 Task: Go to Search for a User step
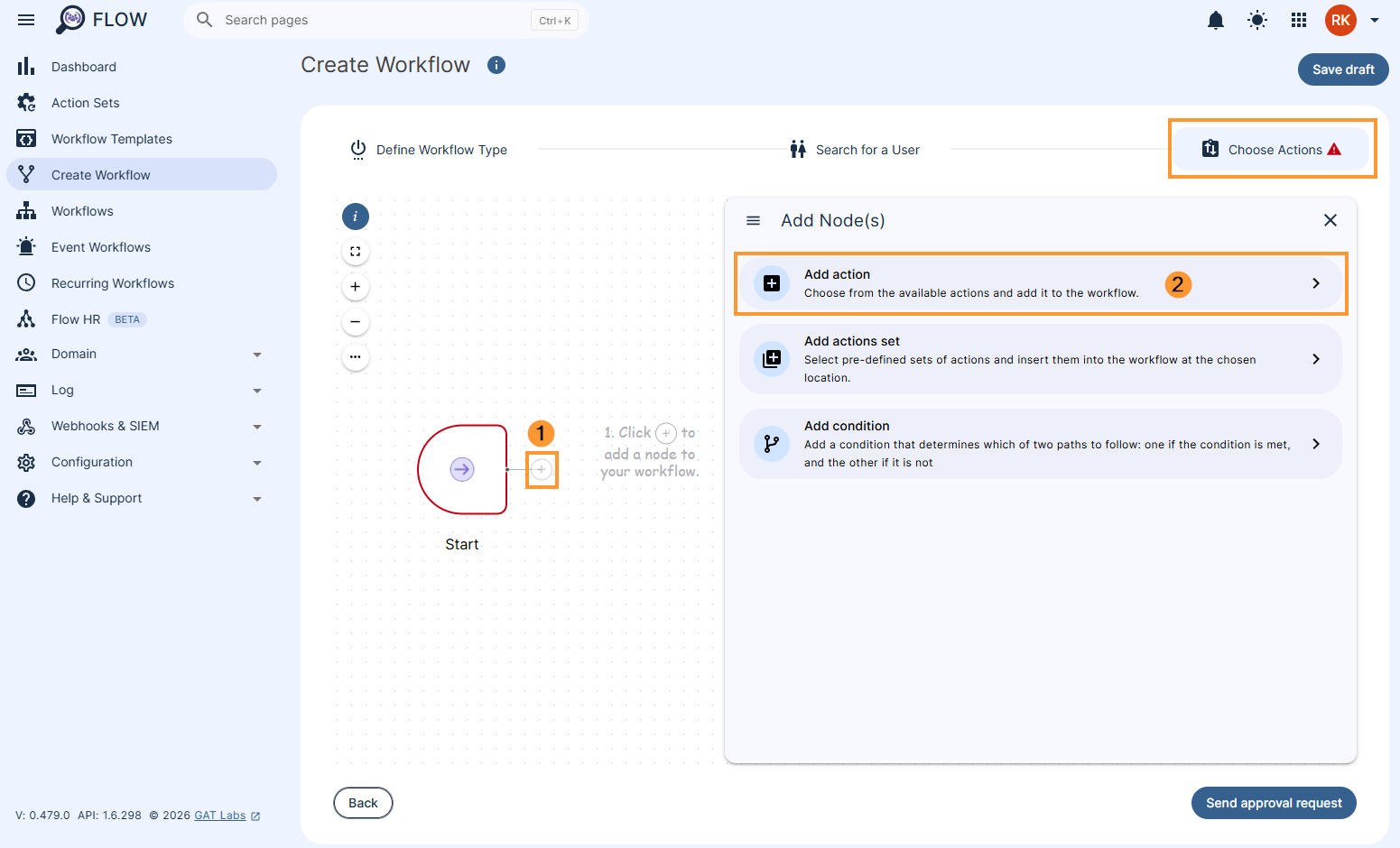pos(855,150)
